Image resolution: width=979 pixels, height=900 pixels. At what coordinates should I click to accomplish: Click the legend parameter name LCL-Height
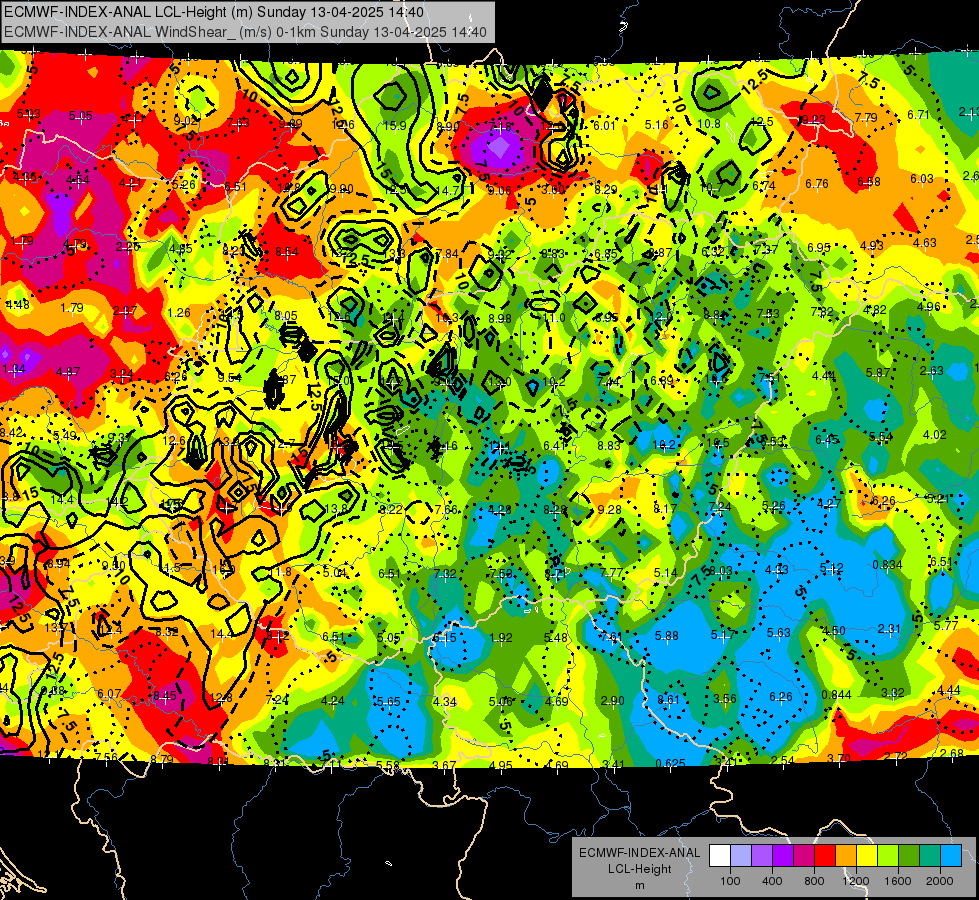[639, 869]
